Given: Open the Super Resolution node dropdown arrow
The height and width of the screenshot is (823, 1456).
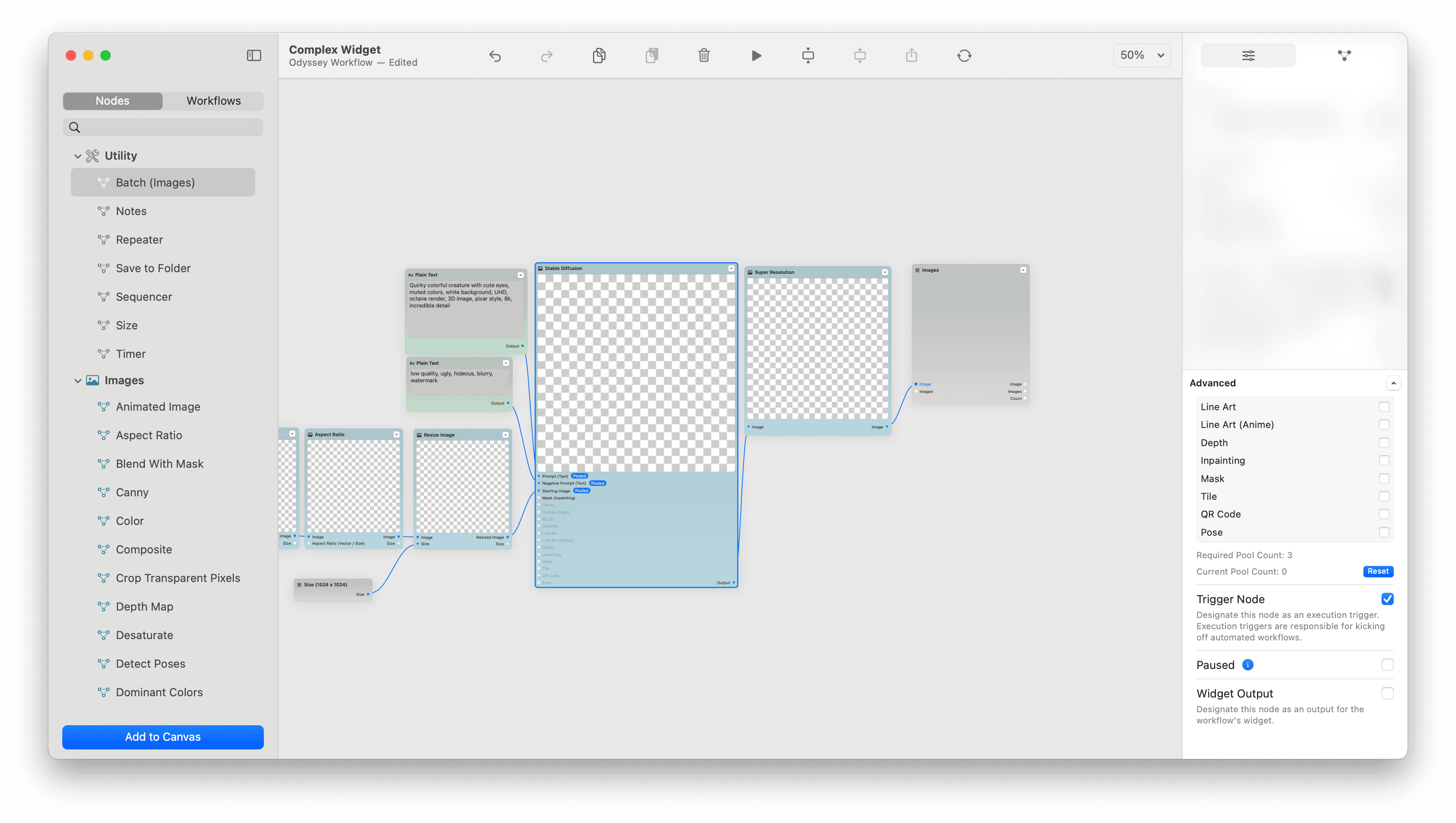Looking at the screenshot, I should [885, 273].
